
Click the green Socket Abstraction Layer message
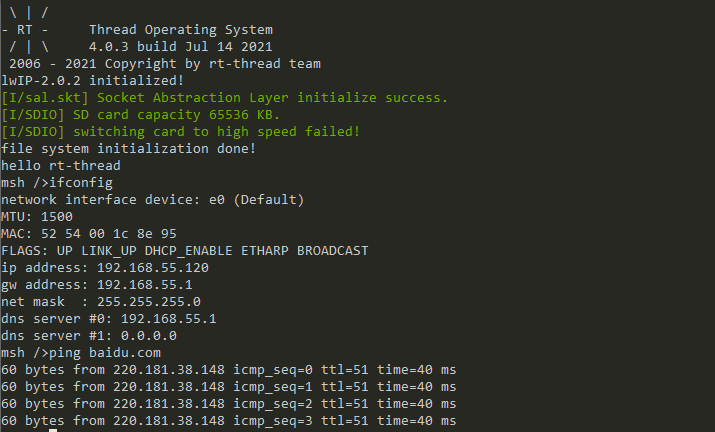point(225,98)
